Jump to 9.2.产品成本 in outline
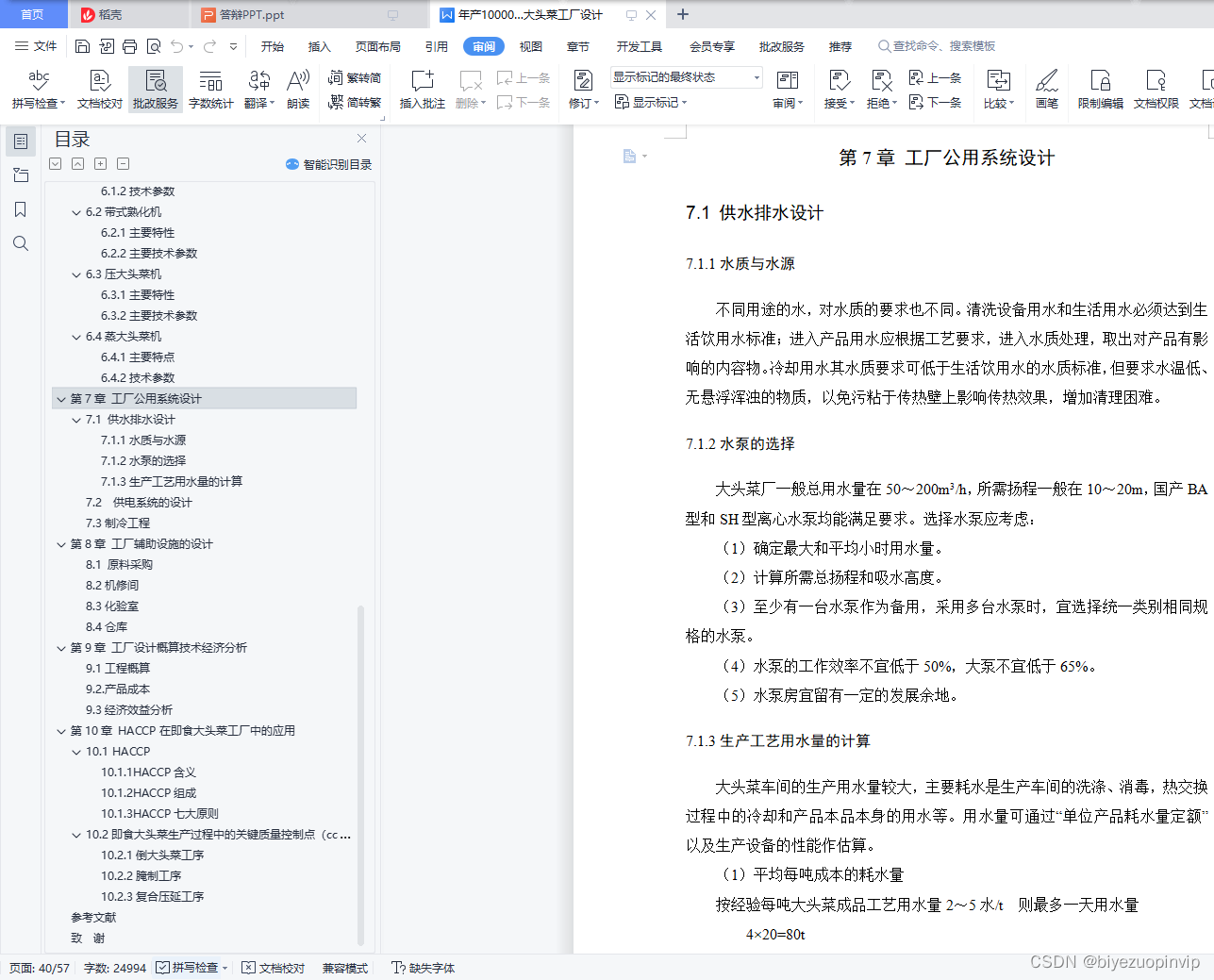 118,689
